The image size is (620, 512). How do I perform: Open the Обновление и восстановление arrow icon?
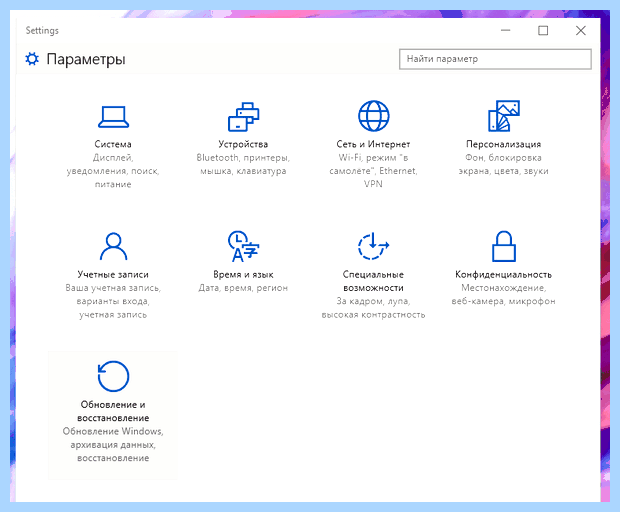113,376
